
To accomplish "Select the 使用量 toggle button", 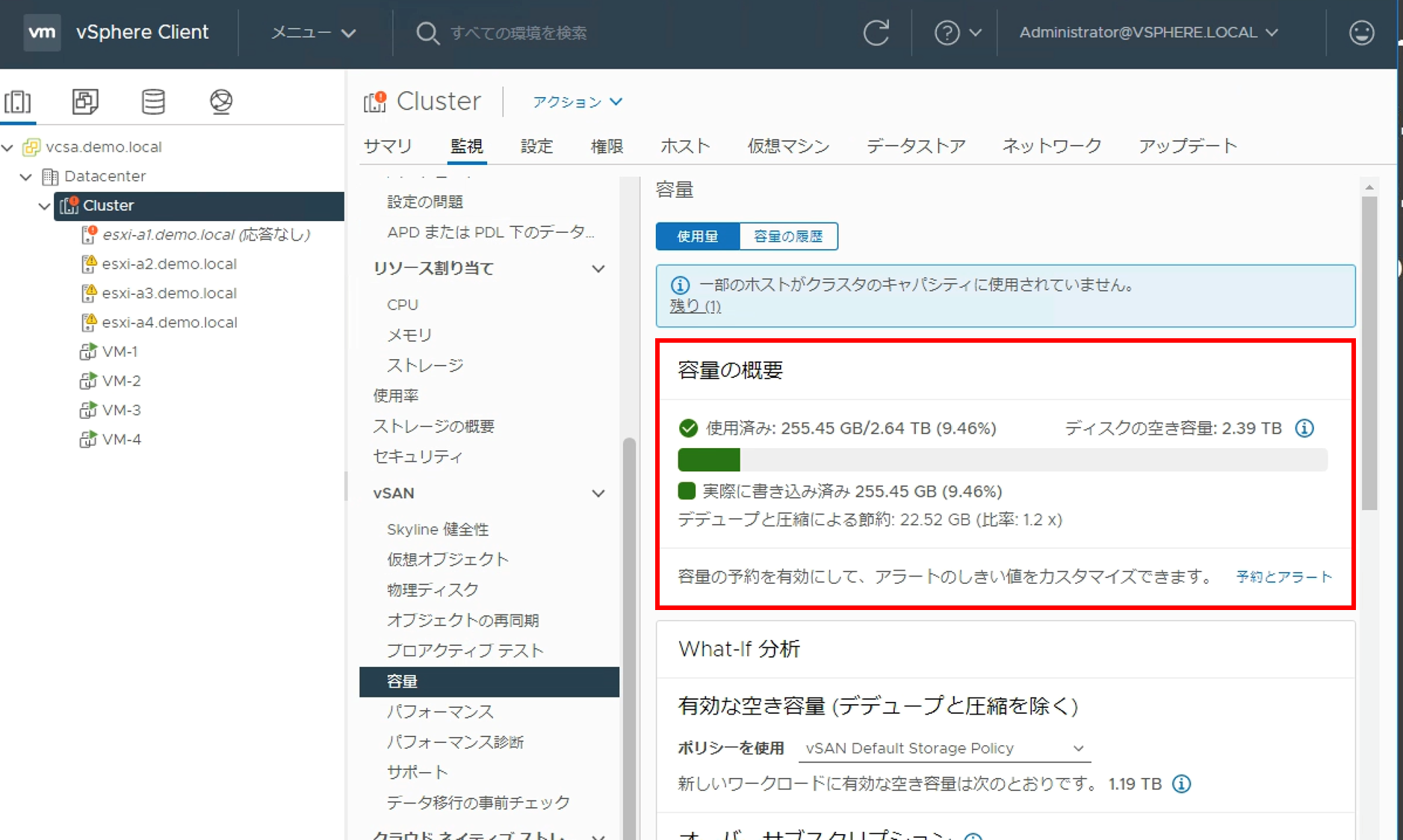I will tap(698, 236).
